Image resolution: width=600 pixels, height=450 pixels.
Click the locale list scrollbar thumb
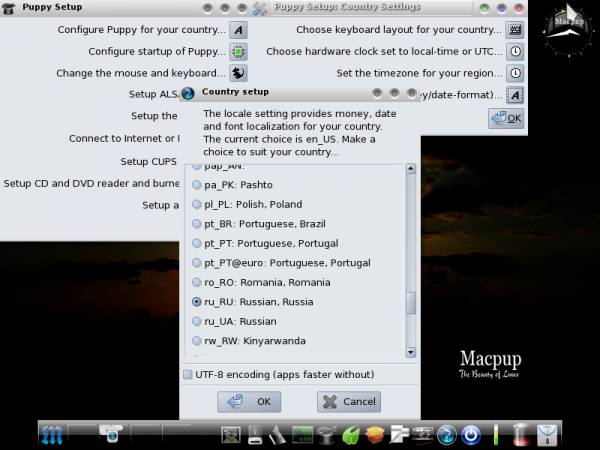pyautogui.click(x=411, y=303)
